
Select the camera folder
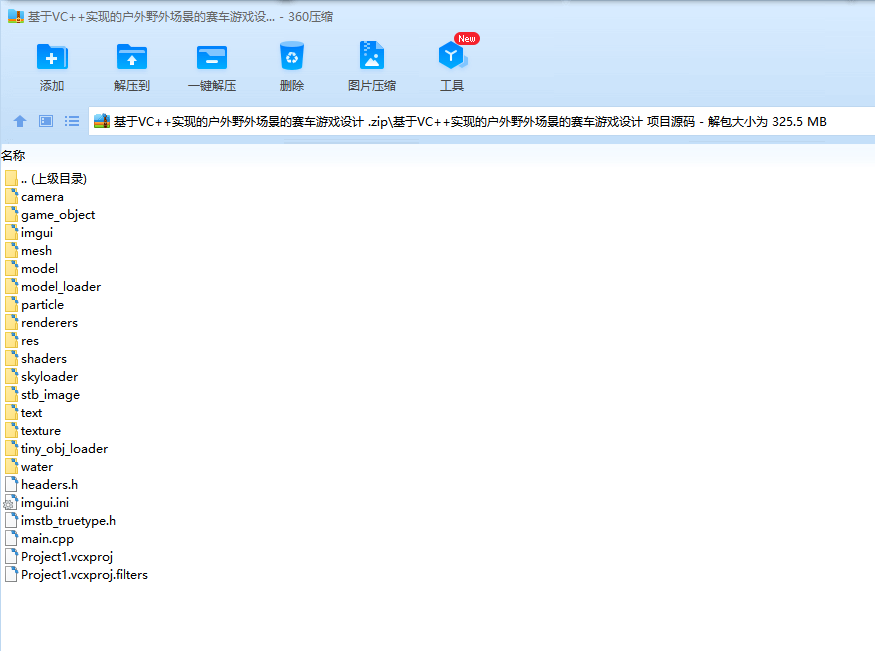pos(35,197)
